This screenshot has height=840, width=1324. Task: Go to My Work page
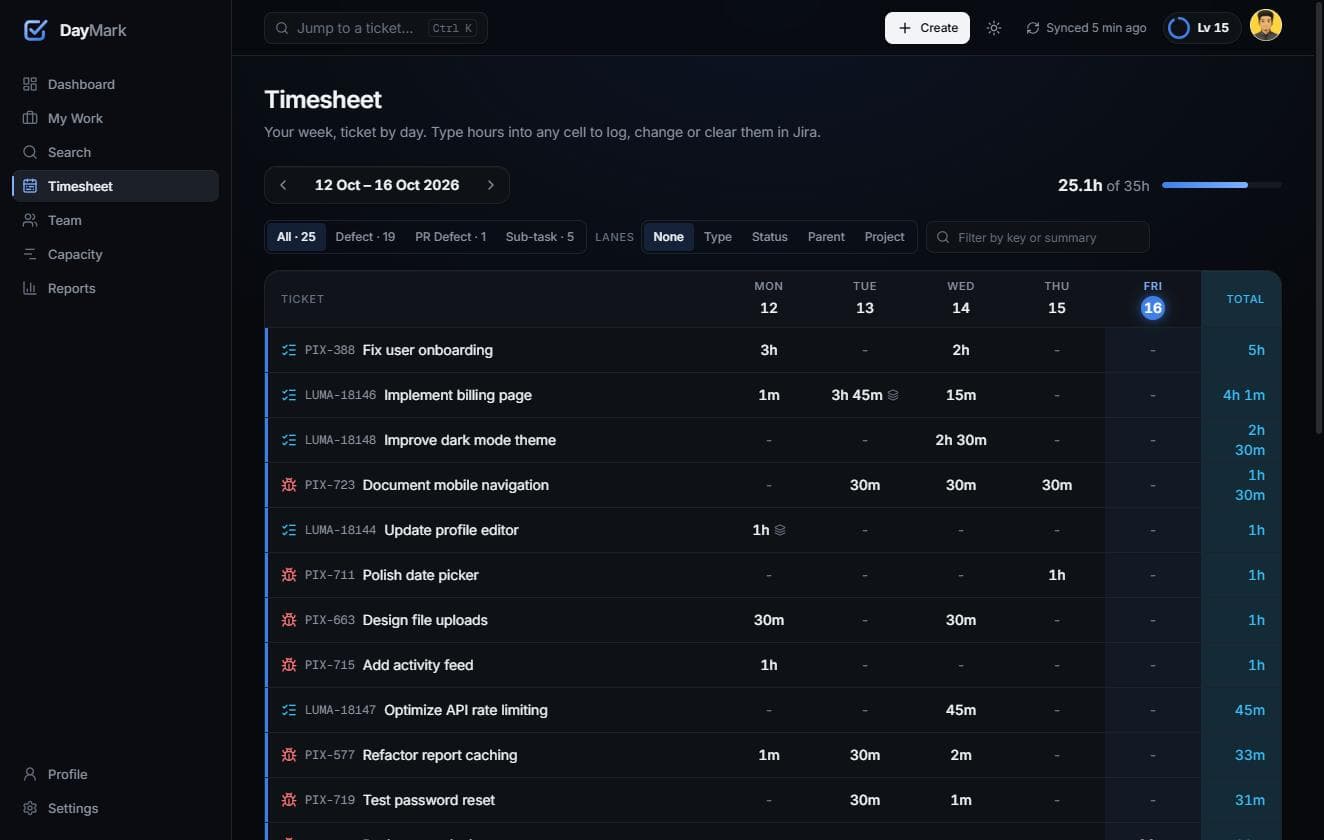click(x=115, y=118)
